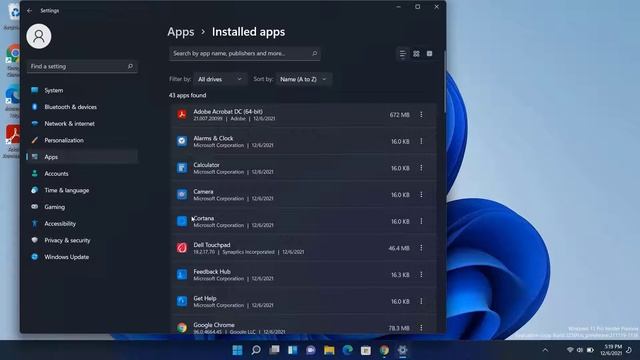Click the Adobe Acrobat desktop shortcut
The height and width of the screenshot is (360, 640).
coord(12,141)
